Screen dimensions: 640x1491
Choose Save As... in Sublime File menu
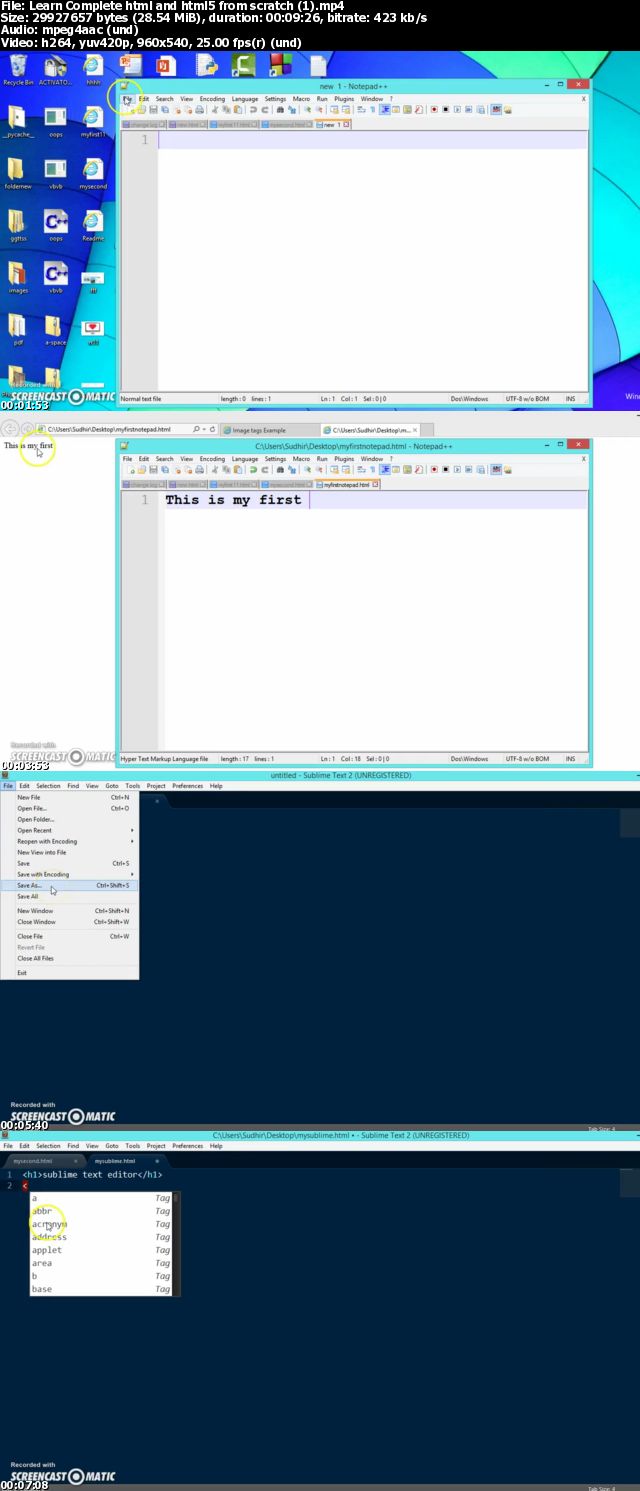point(69,885)
